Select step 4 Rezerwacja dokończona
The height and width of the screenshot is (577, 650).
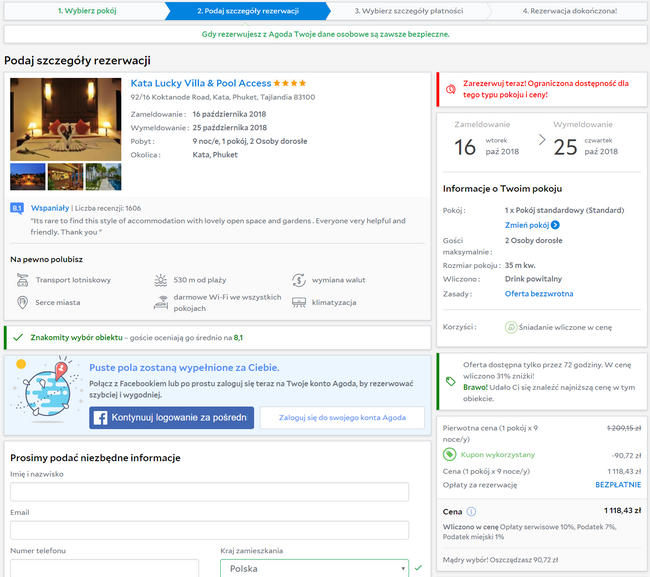(x=570, y=11)
